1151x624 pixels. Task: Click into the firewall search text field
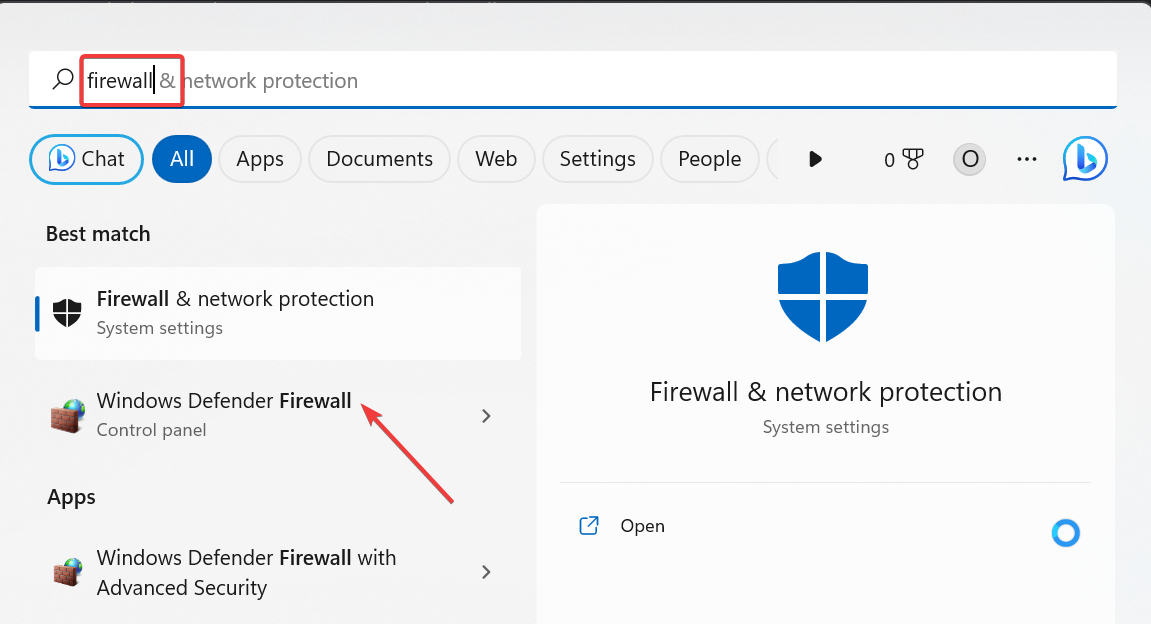click(573, 80)
